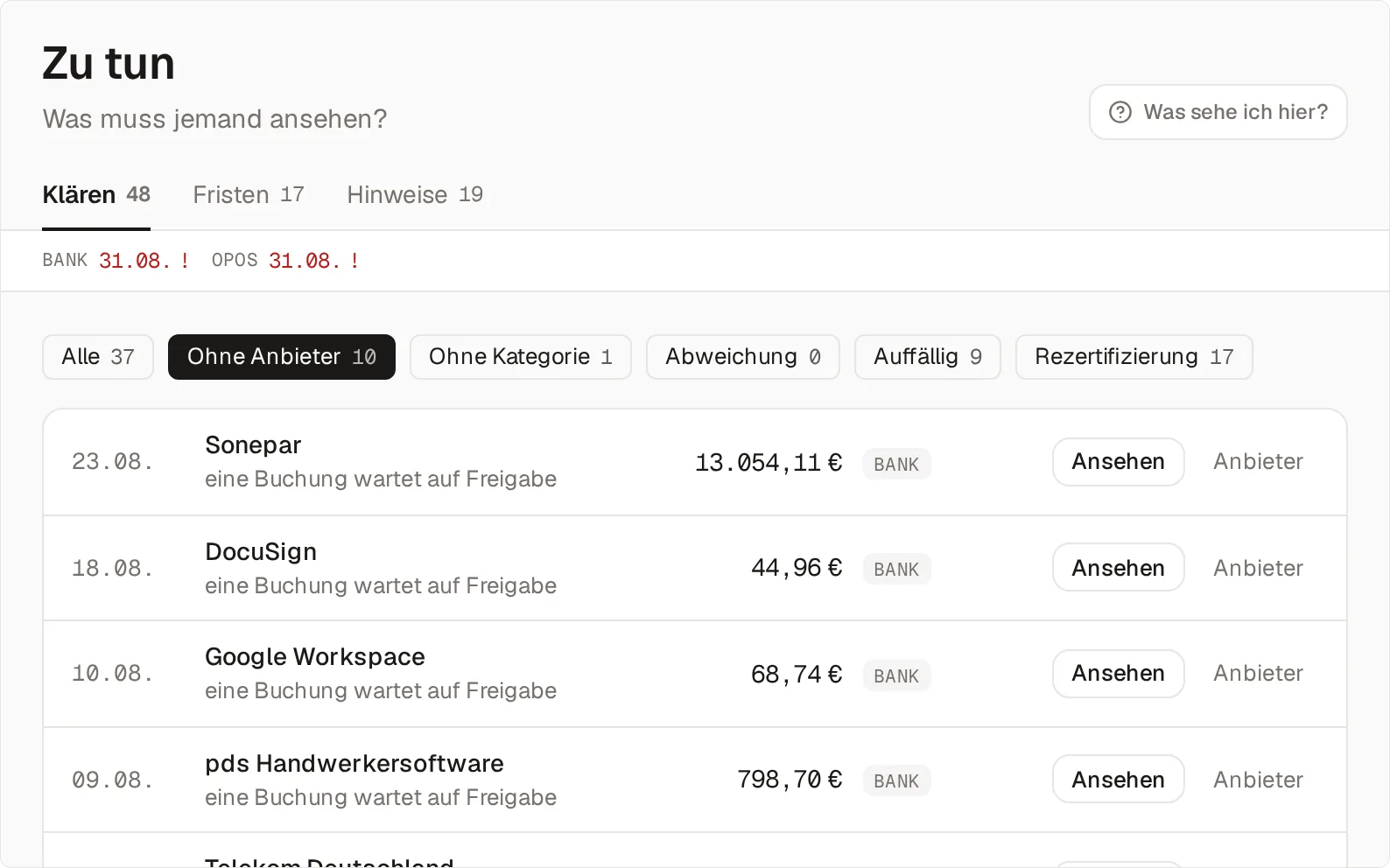Click the amount 68,74 €

point(797,675)
